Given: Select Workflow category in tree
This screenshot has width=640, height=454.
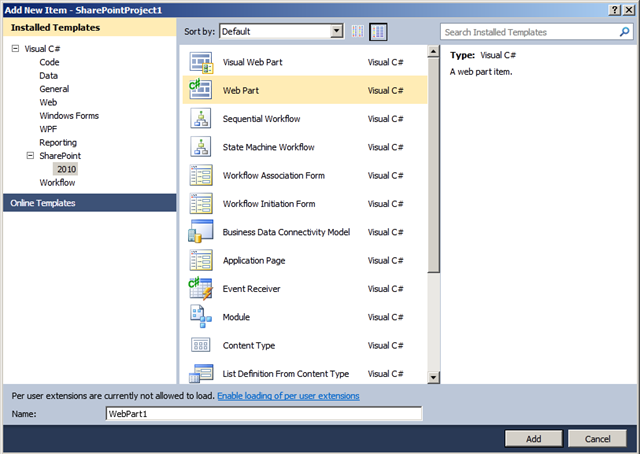Looking at the screenshot, I should (x=57, y=182).
